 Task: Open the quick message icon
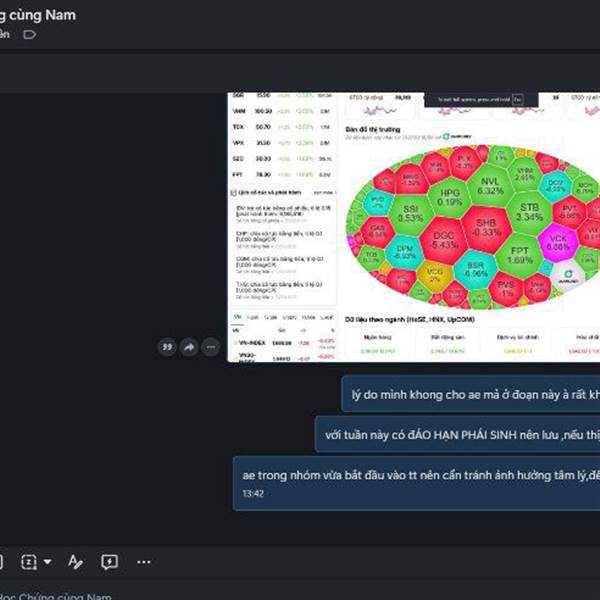click(x=109, y=562)
